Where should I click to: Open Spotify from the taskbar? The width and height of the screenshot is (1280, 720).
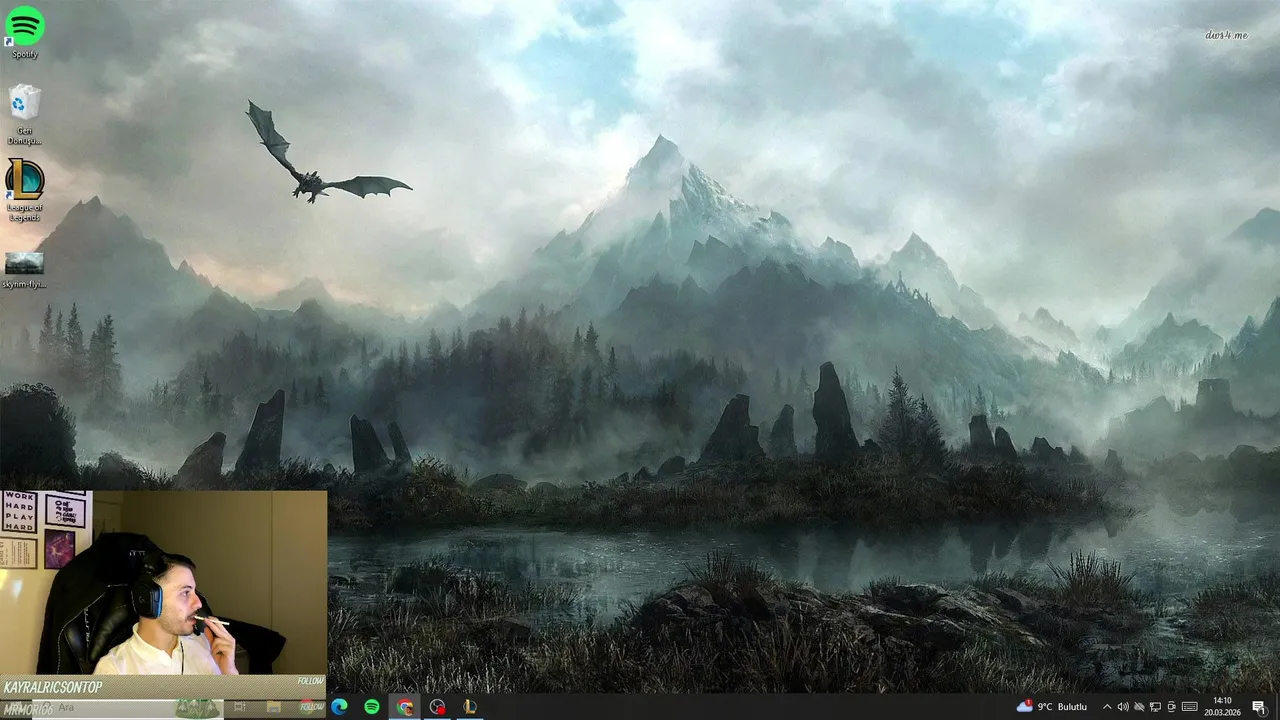coord(372,707)
